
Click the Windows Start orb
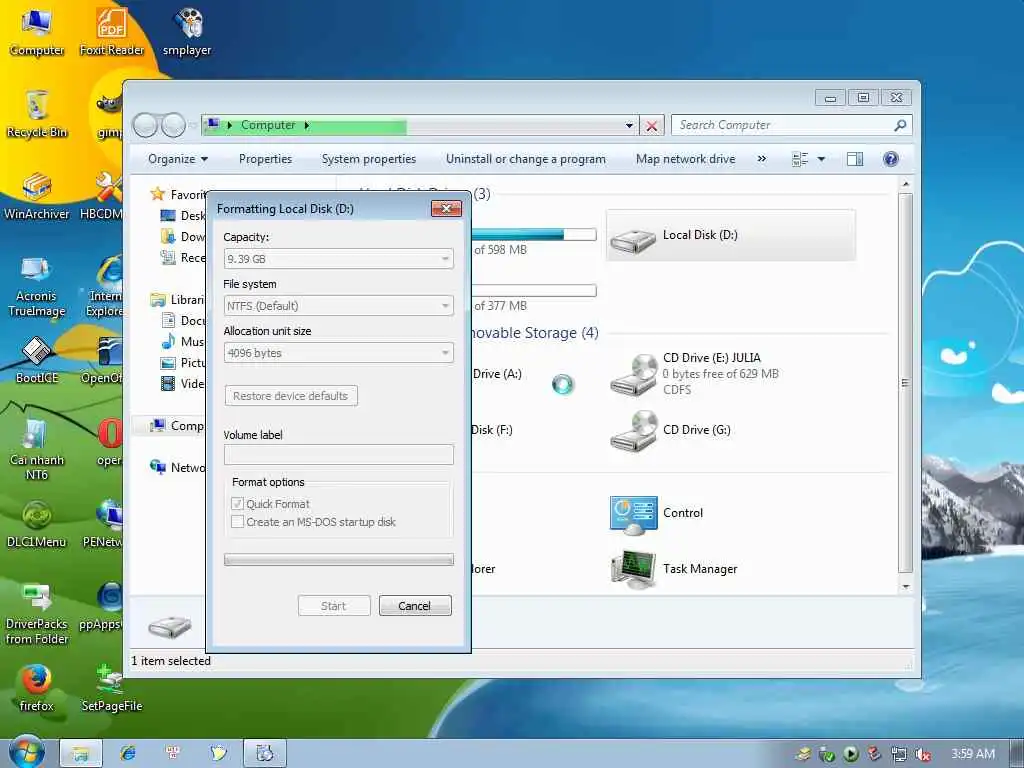coord(26,752)
